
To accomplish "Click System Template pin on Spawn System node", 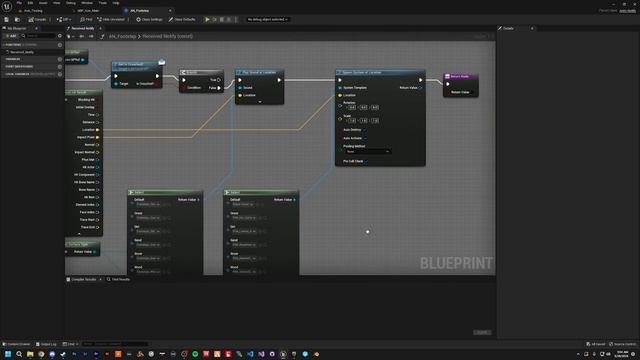I will tap(340, 88).
